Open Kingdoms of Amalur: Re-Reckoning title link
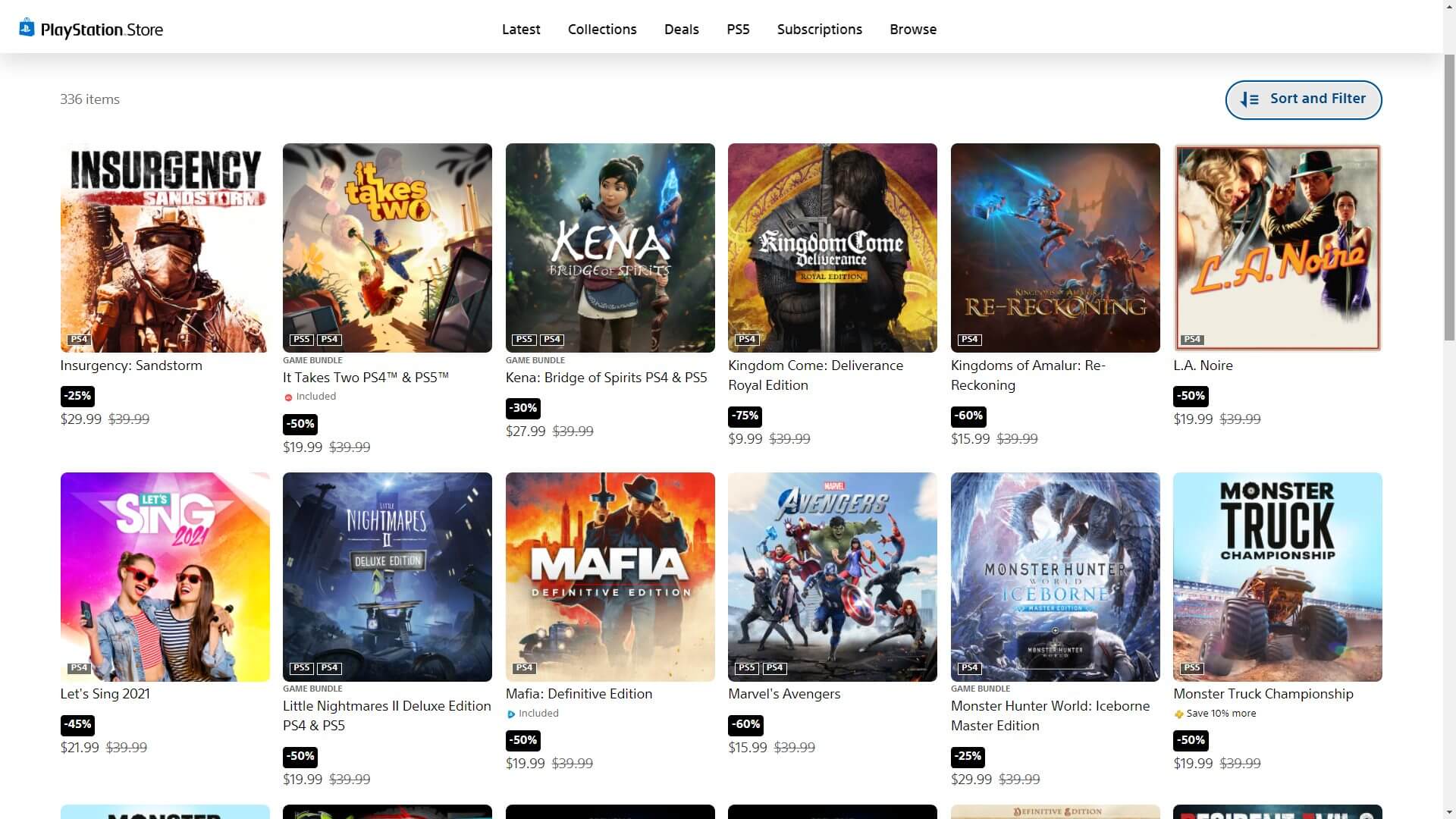Screen dimensions: 1456x819 click(1028, 375)
